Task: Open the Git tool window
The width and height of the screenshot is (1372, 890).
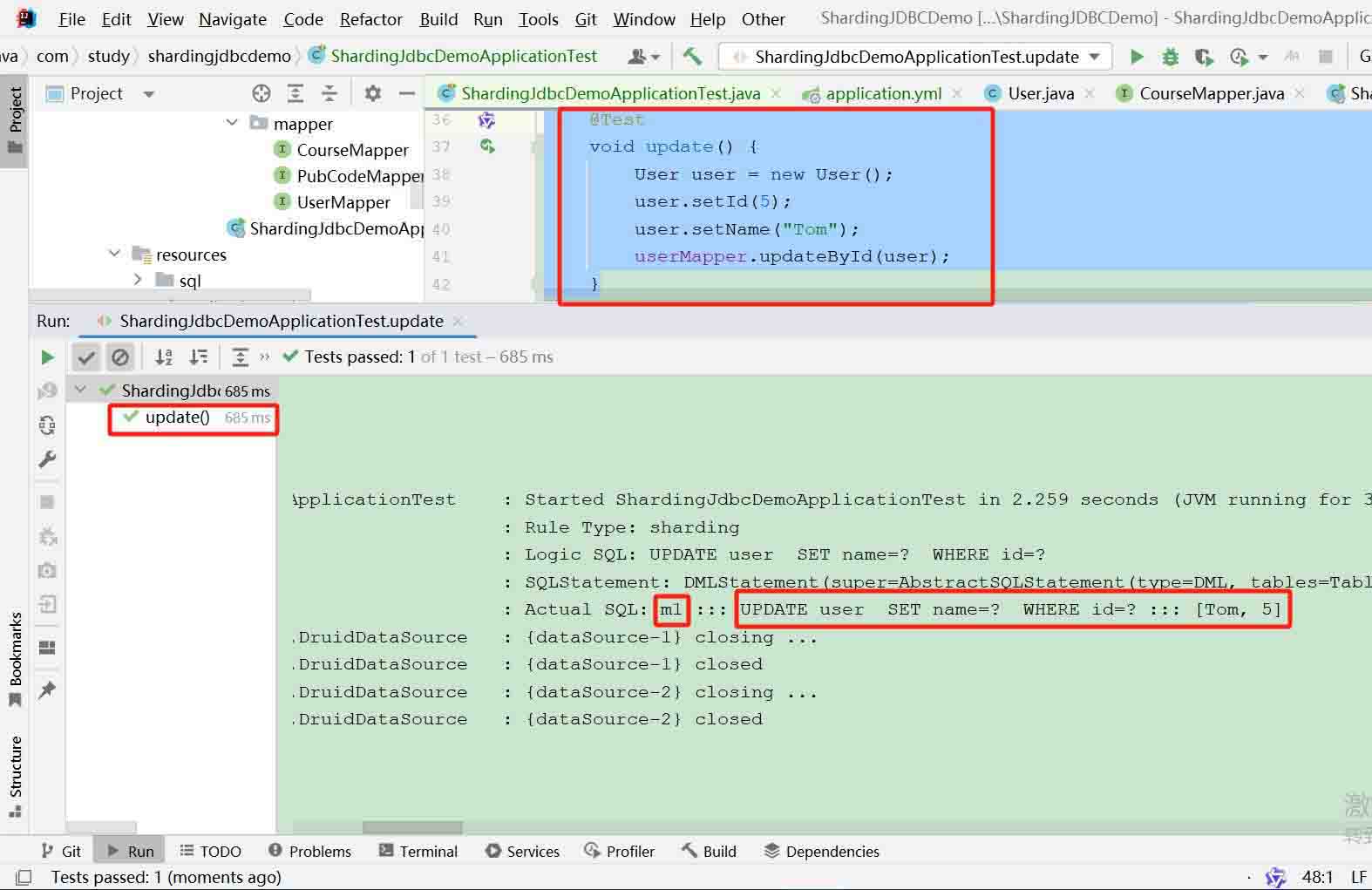Action: click(62, 851)
